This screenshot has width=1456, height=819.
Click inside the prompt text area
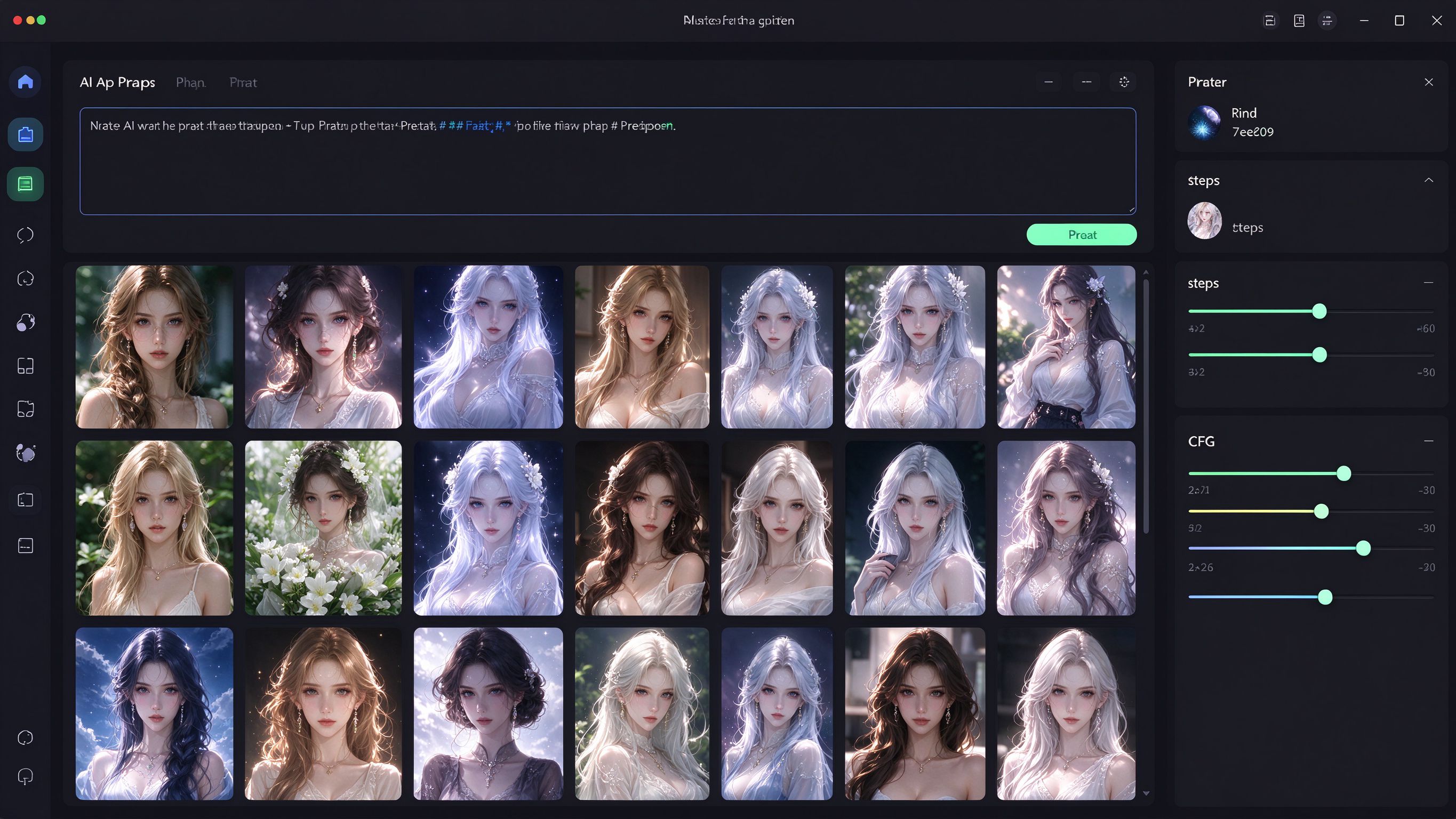point(607,161)
